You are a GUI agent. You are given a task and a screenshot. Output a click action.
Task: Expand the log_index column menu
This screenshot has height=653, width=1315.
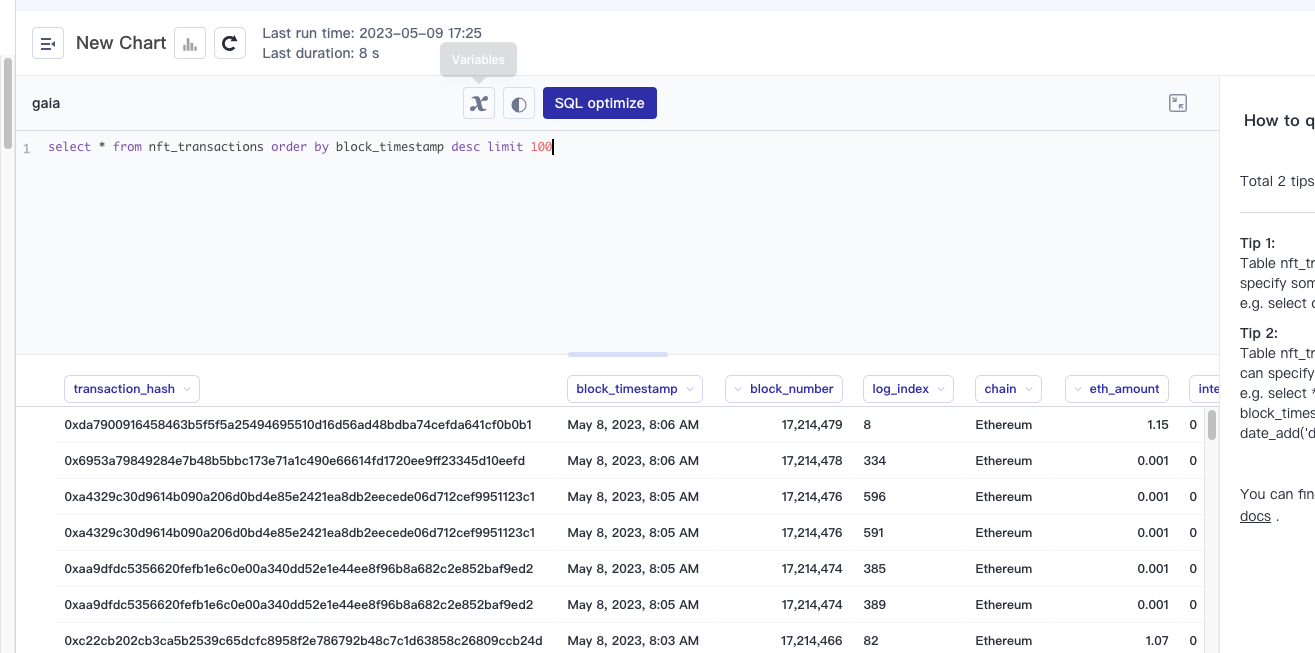939,389
